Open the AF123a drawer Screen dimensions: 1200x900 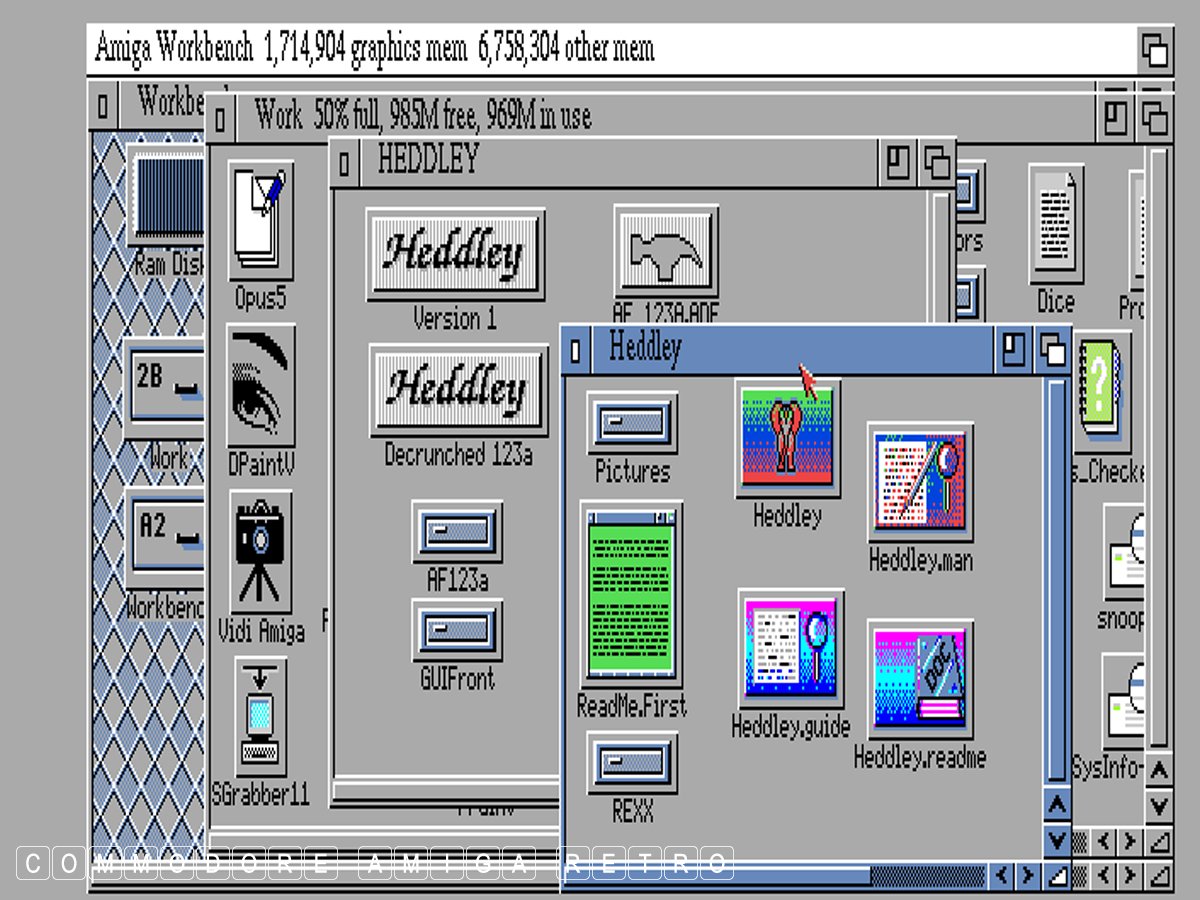point(457,532)
